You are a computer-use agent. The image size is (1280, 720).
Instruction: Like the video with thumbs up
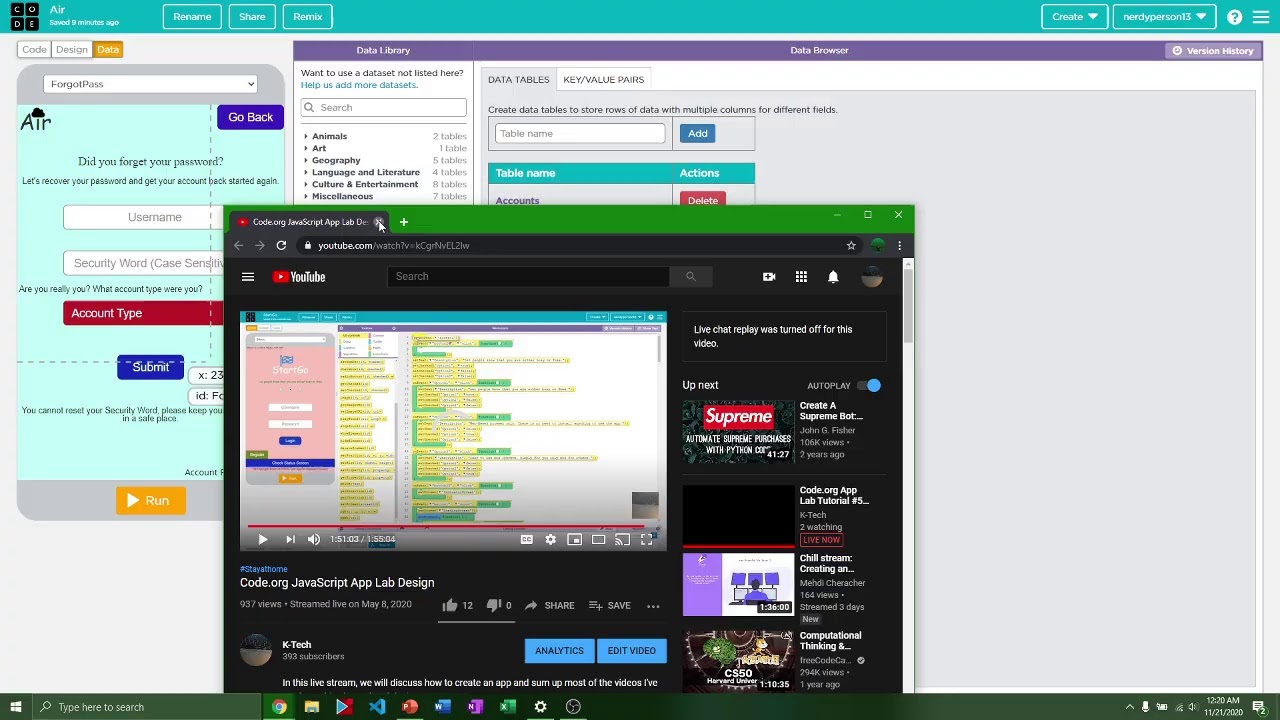pos(457,605)
